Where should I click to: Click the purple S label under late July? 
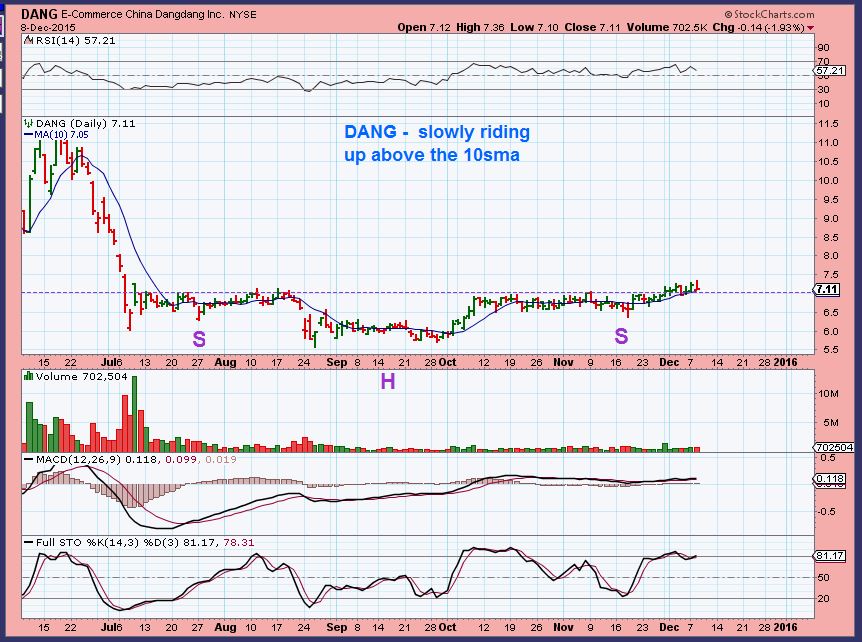click(x=199, y=339)
